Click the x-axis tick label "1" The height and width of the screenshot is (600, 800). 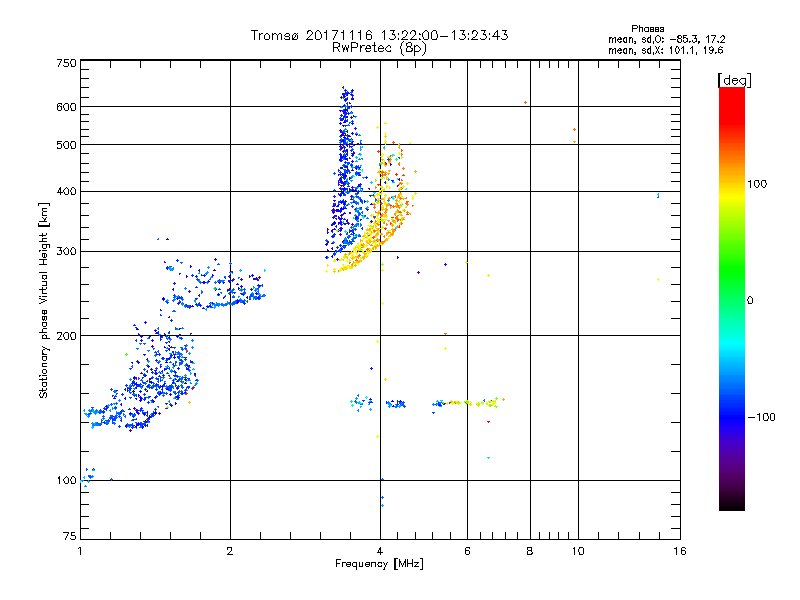click(80, 551)
